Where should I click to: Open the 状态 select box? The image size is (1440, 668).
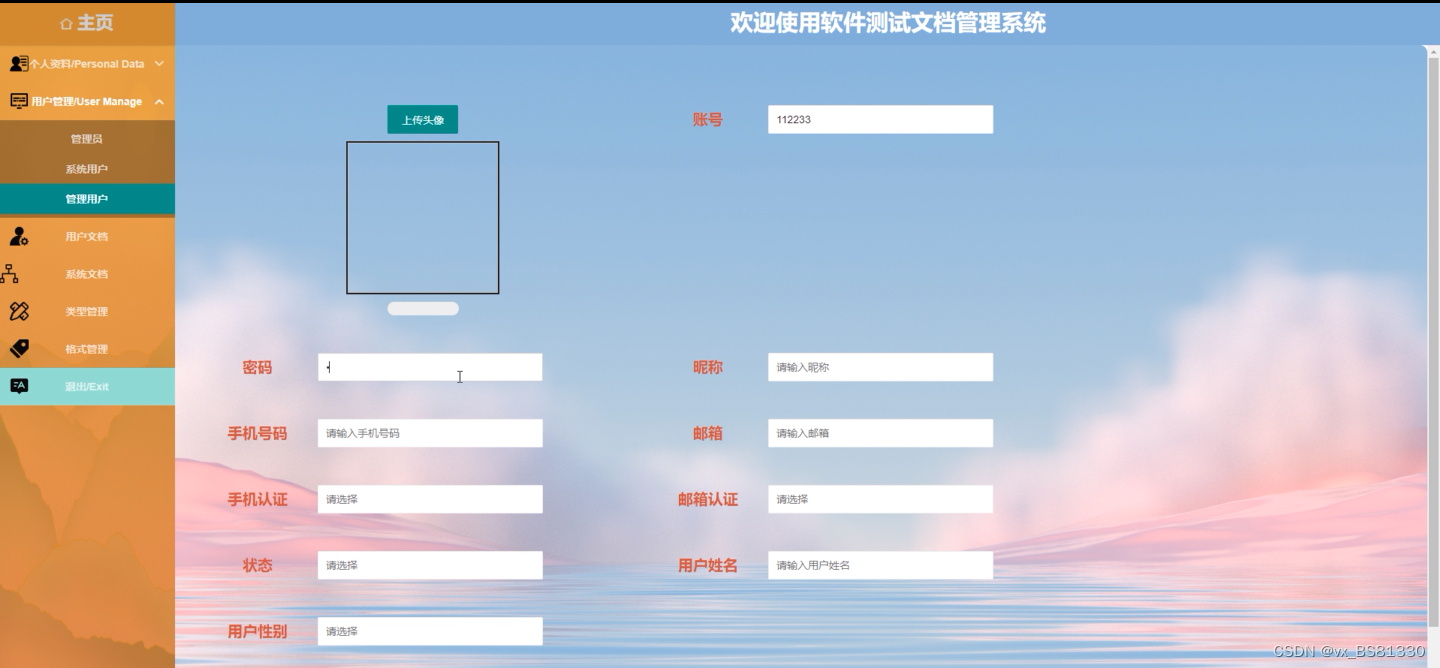click(430, 565)
